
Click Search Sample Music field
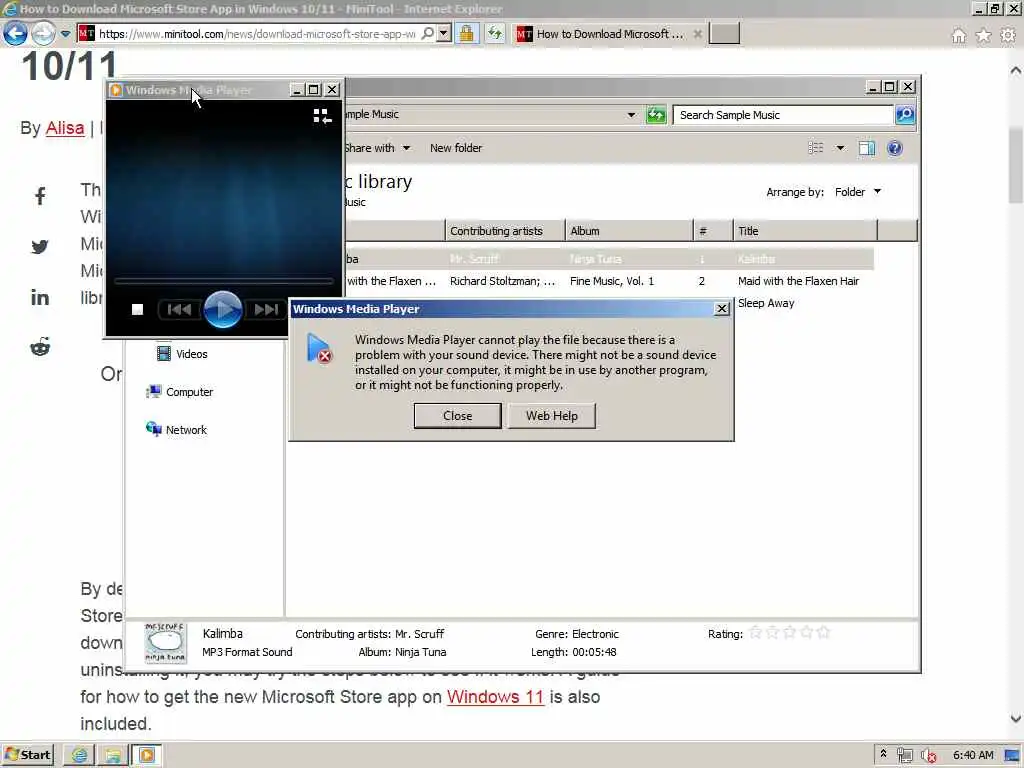coord(783,115)
